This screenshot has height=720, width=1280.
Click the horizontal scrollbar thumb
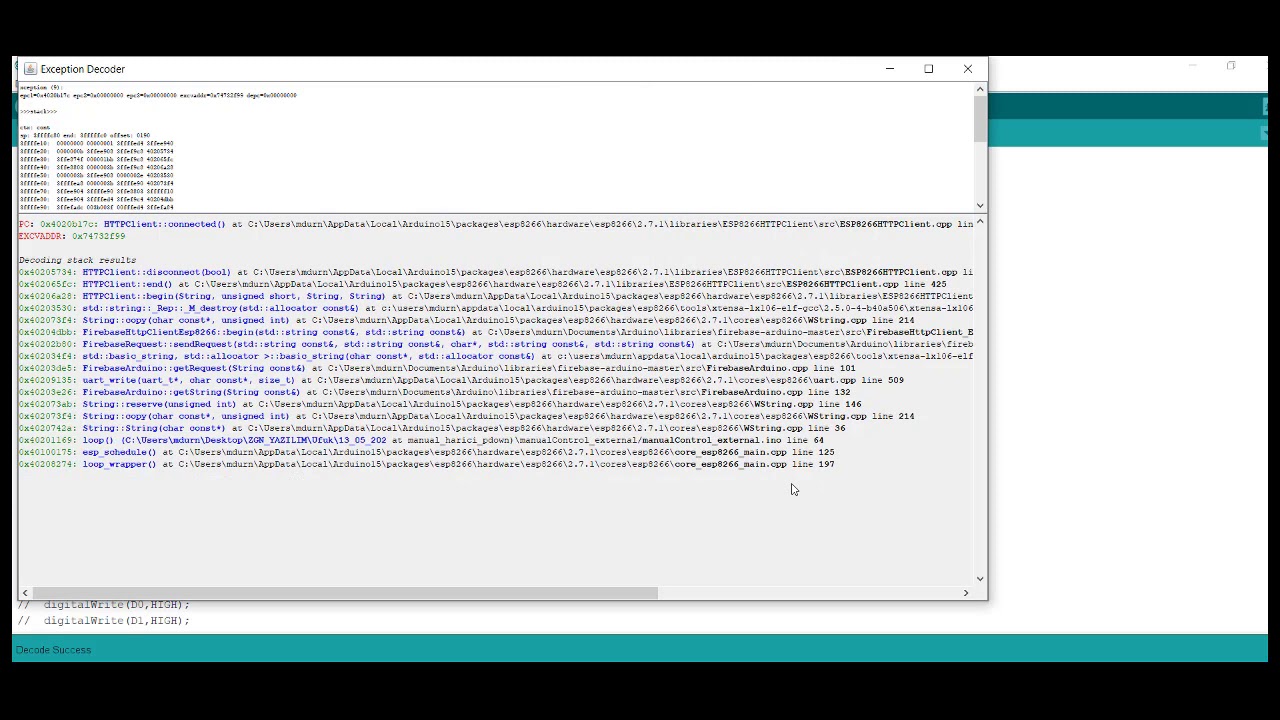click(x=345, y=593)
